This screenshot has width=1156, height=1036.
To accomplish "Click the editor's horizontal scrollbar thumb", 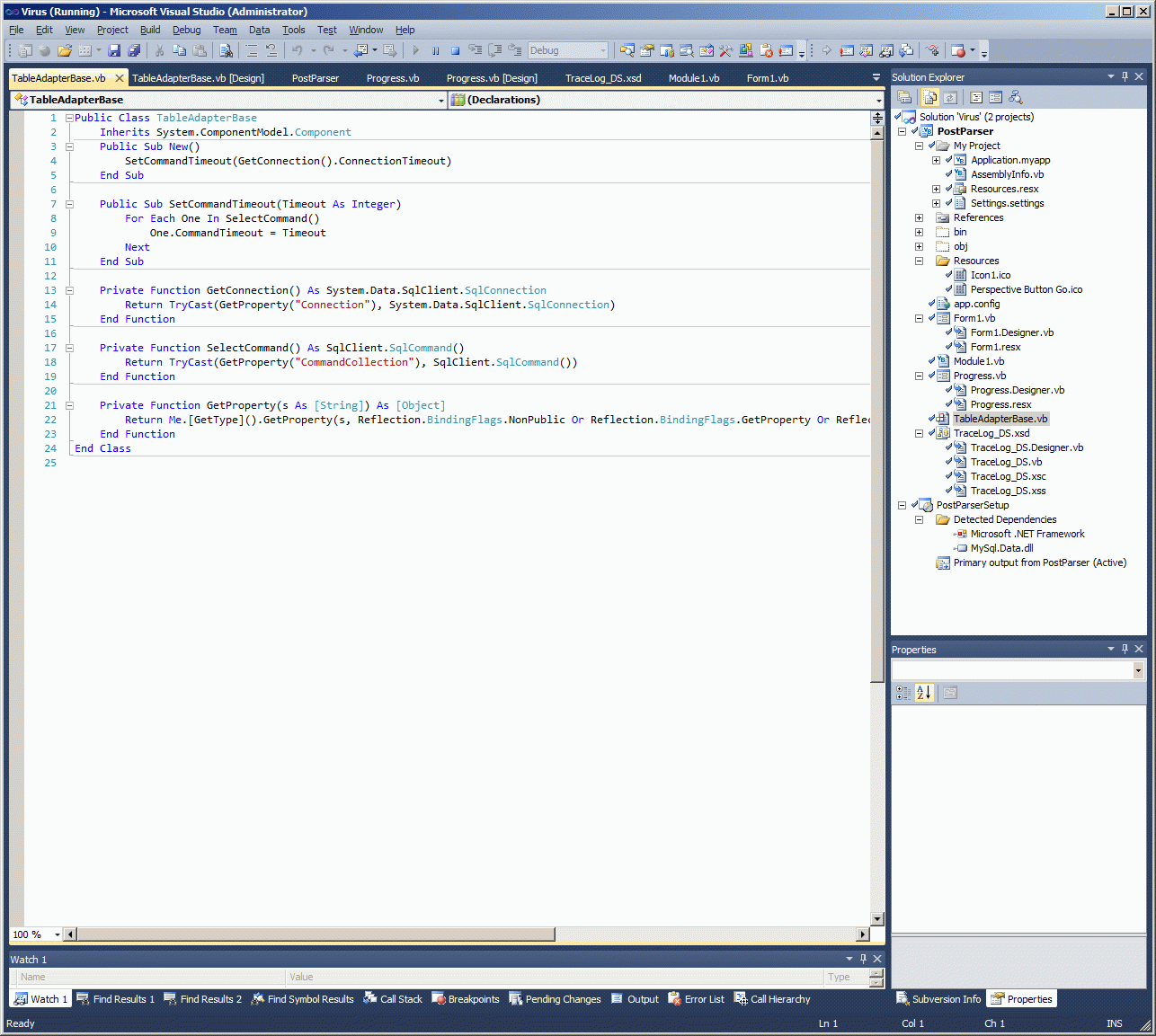I will tap(315, 934).
